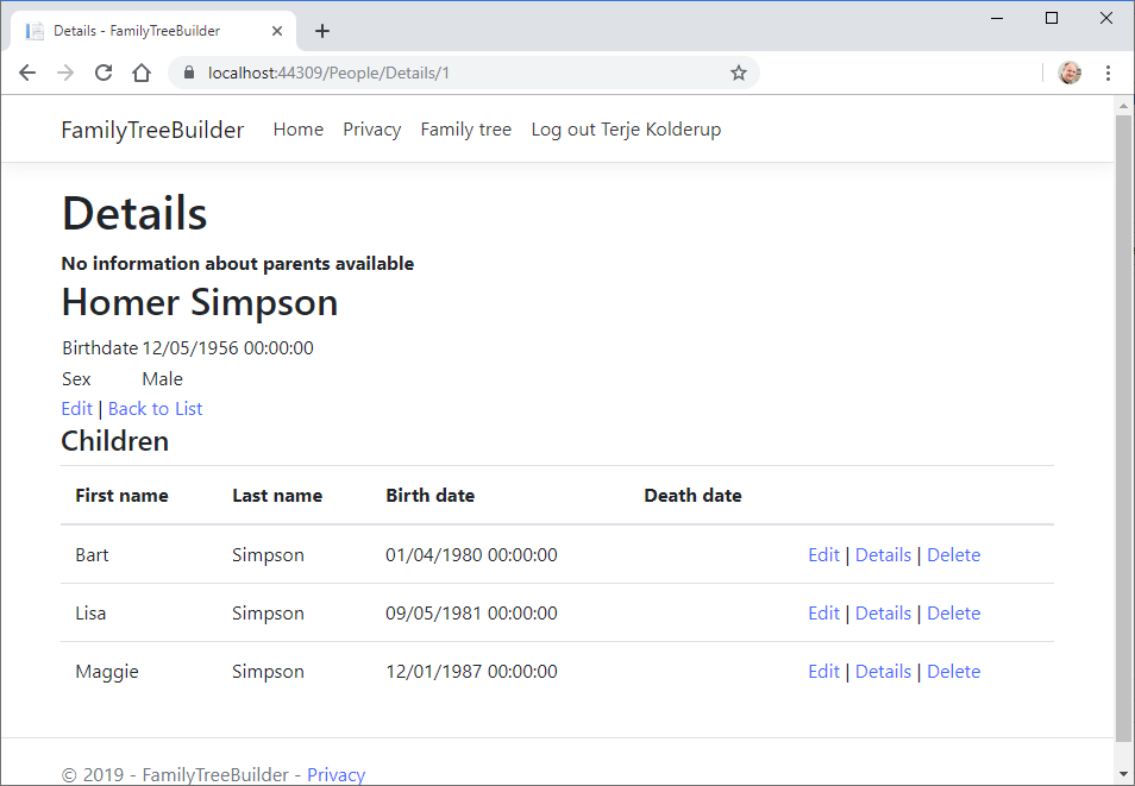
Task: Go to browser home page icon
Action: [x=142, y=73]
